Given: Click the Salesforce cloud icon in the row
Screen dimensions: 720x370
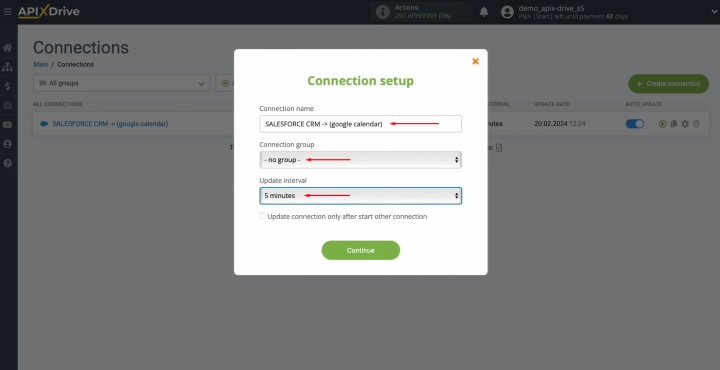Looking at the screenshot, I should [x=44, y=124].
